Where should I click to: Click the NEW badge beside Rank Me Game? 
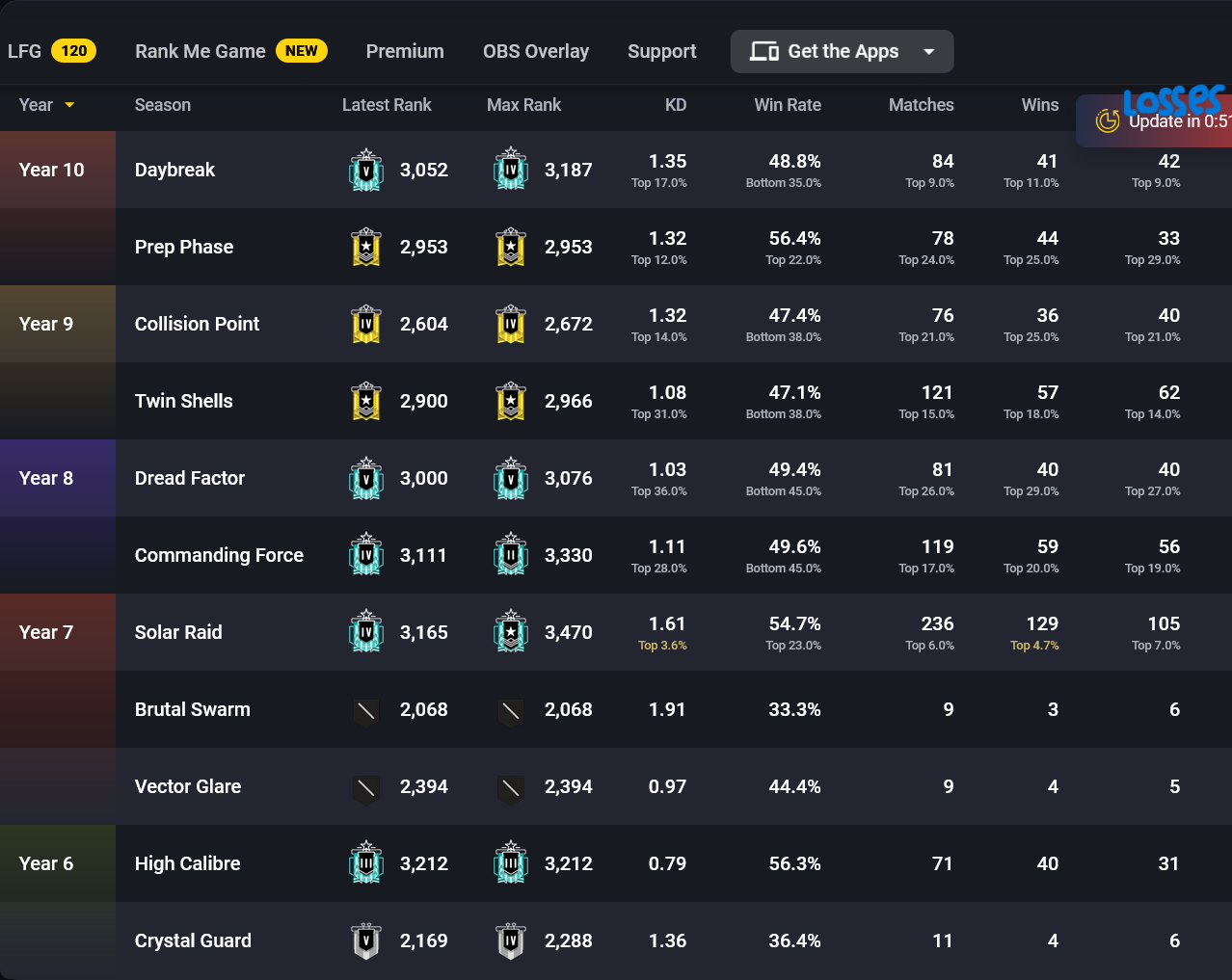tap(302, 51)
